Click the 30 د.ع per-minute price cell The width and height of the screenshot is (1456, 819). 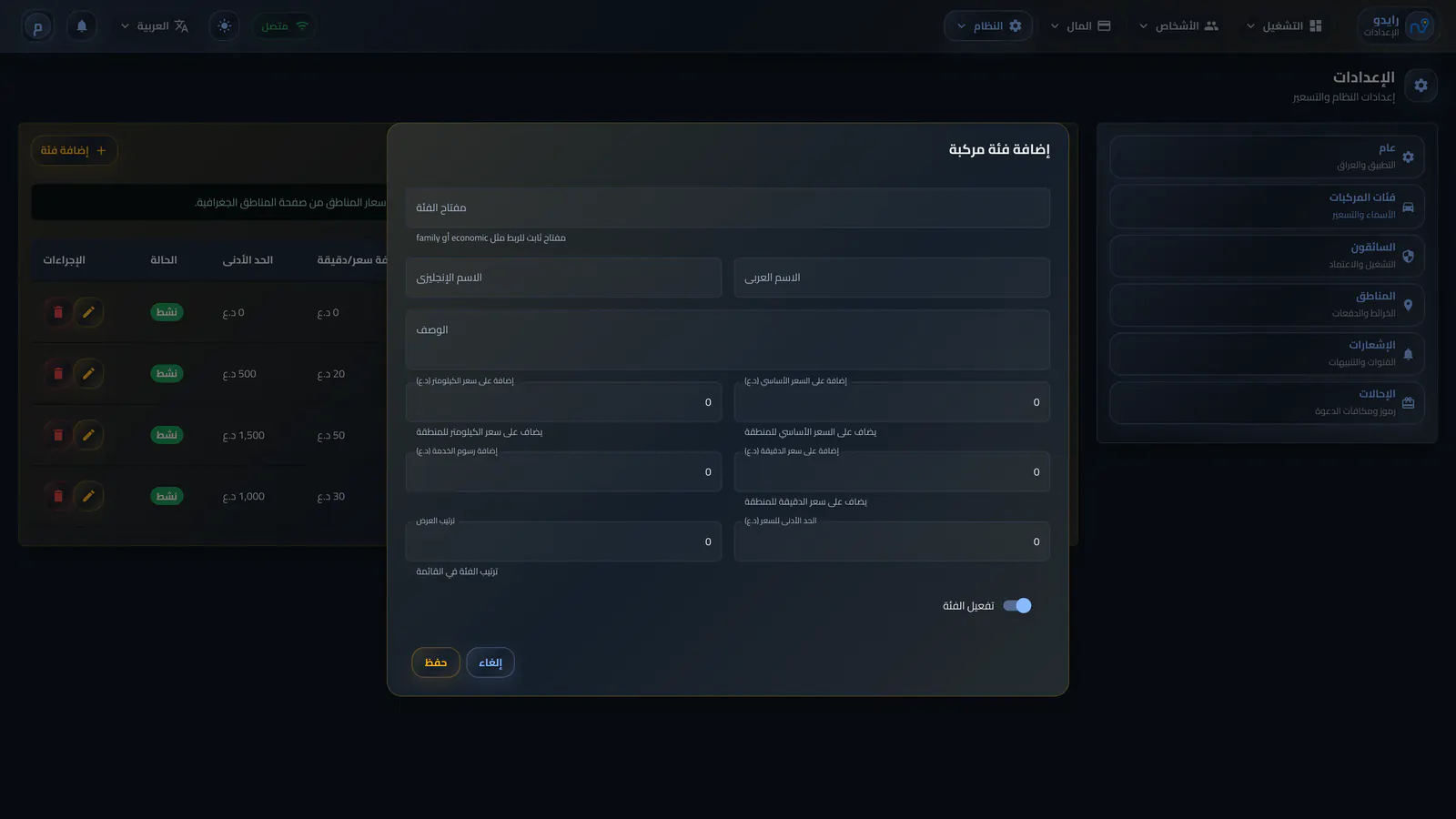point(331,496)
